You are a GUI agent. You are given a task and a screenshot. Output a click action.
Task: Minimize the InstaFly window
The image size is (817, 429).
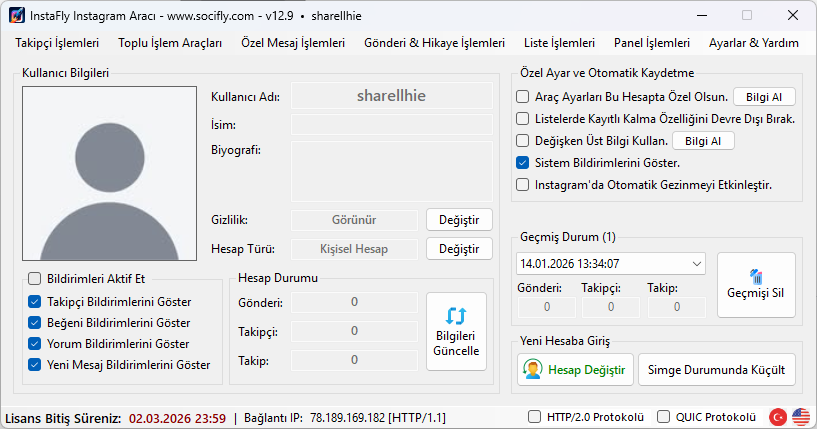point(702,16)
